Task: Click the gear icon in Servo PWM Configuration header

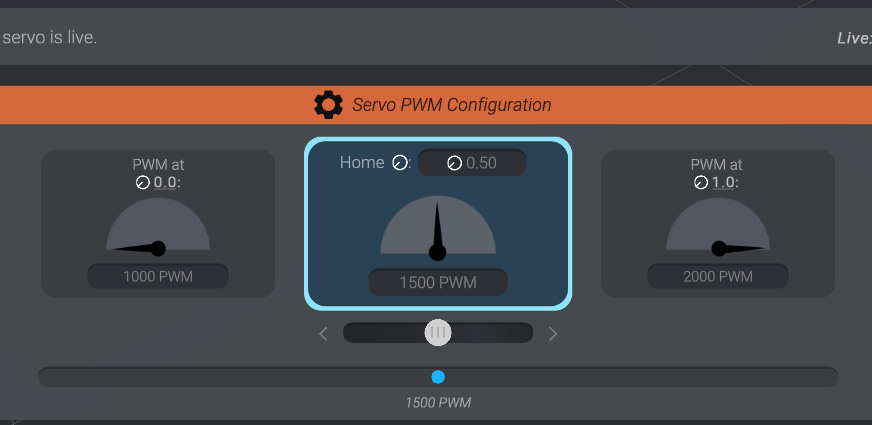Action: pyautogui.click(x=328, y=105)
